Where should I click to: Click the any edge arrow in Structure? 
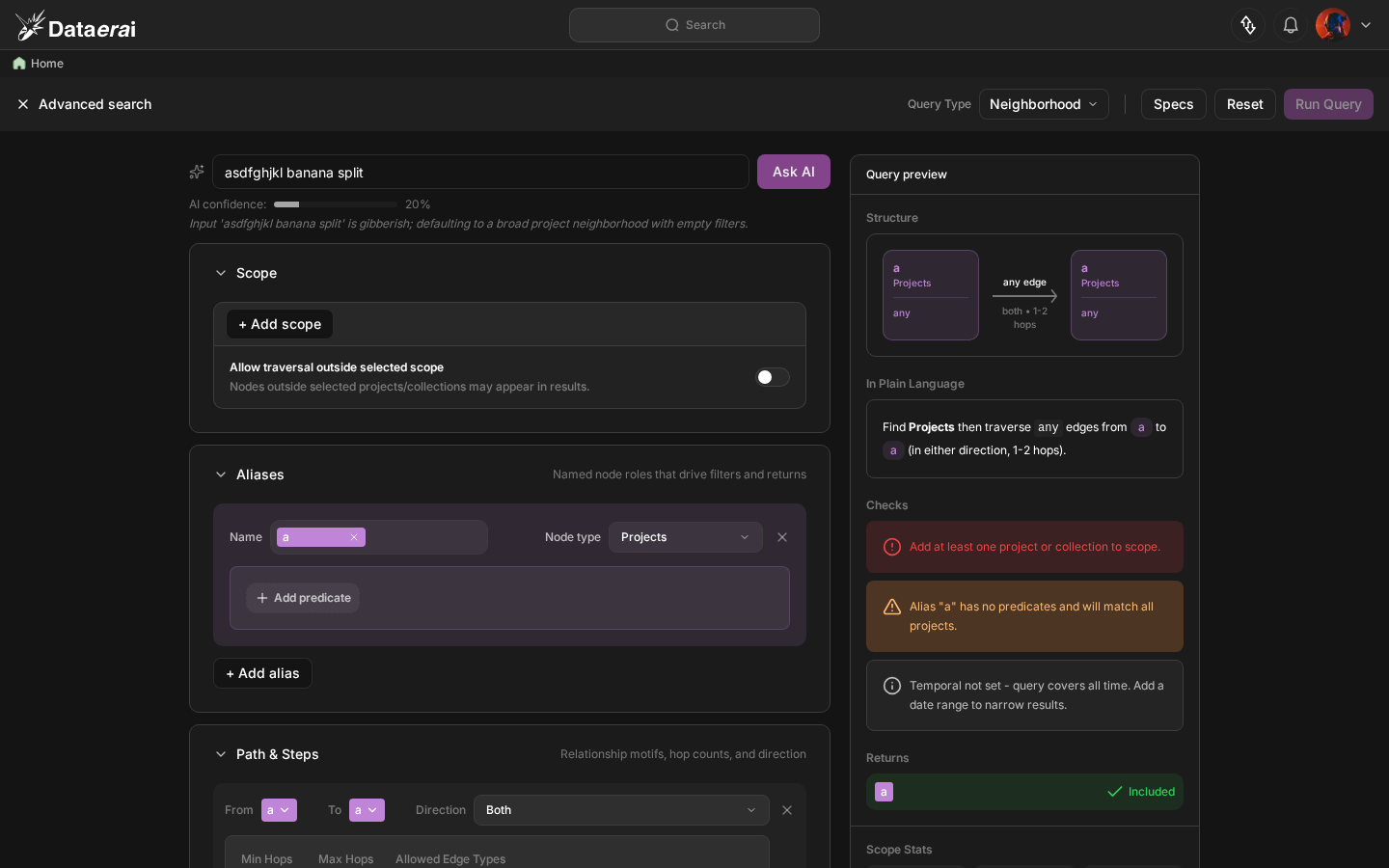pos(1024,296)
